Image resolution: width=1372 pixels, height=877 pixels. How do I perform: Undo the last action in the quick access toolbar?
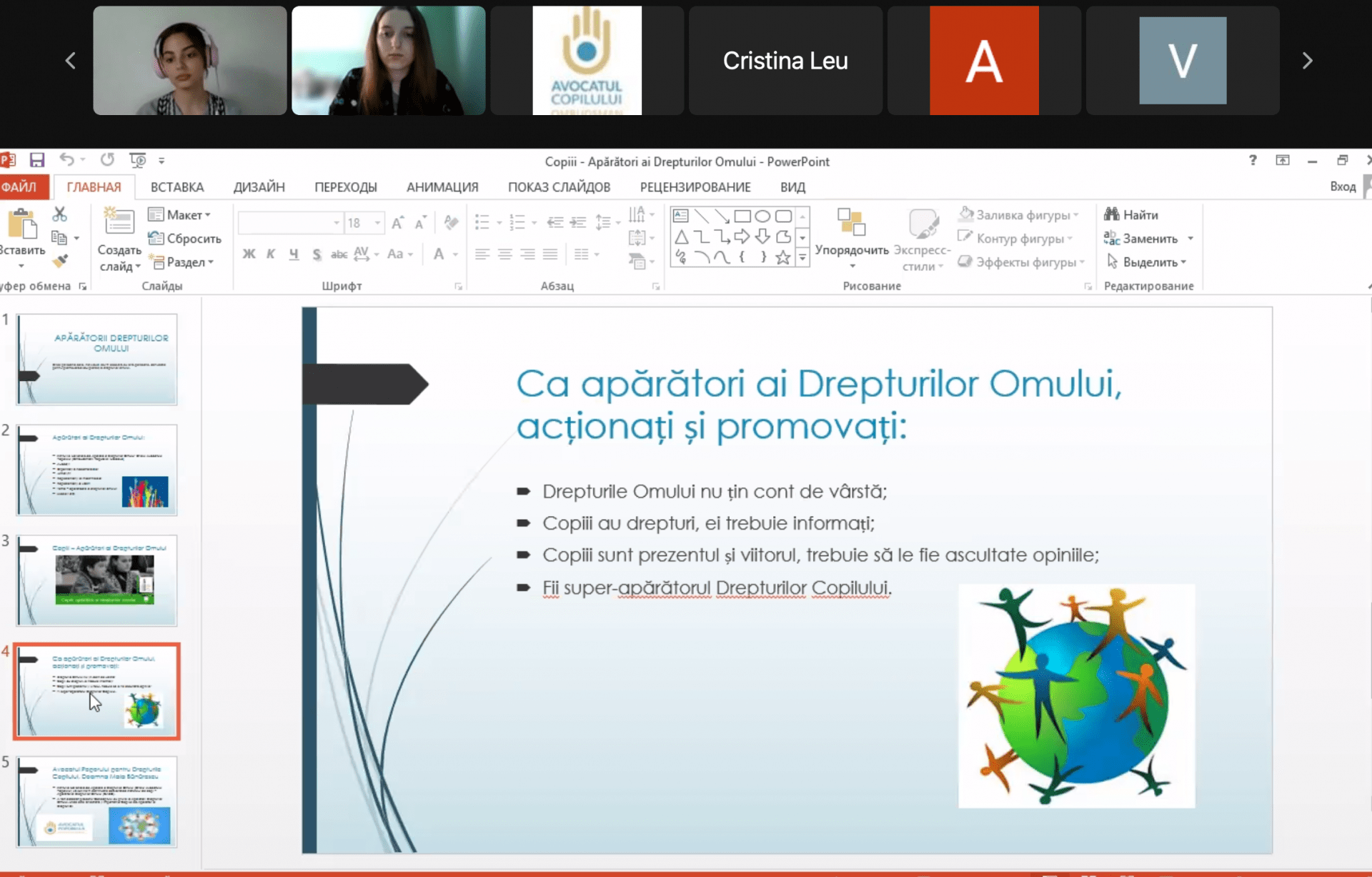point(66,160)
